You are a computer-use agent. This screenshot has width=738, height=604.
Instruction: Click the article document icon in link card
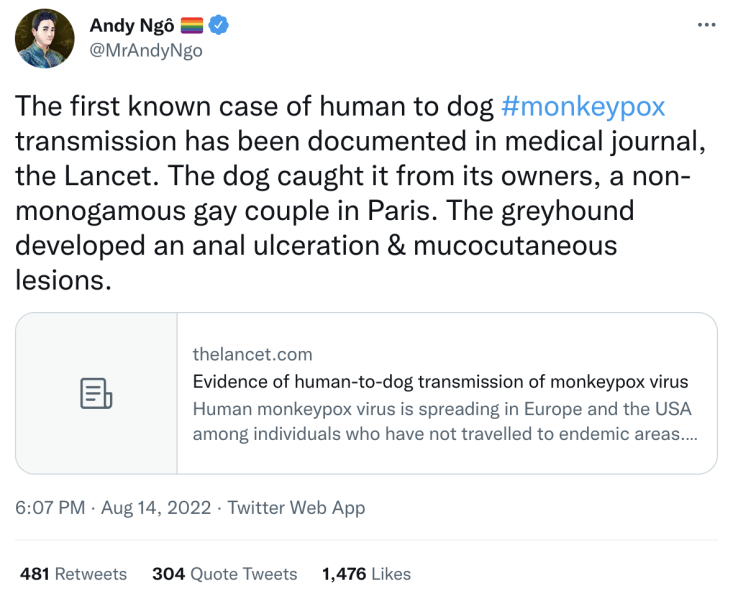96,393
